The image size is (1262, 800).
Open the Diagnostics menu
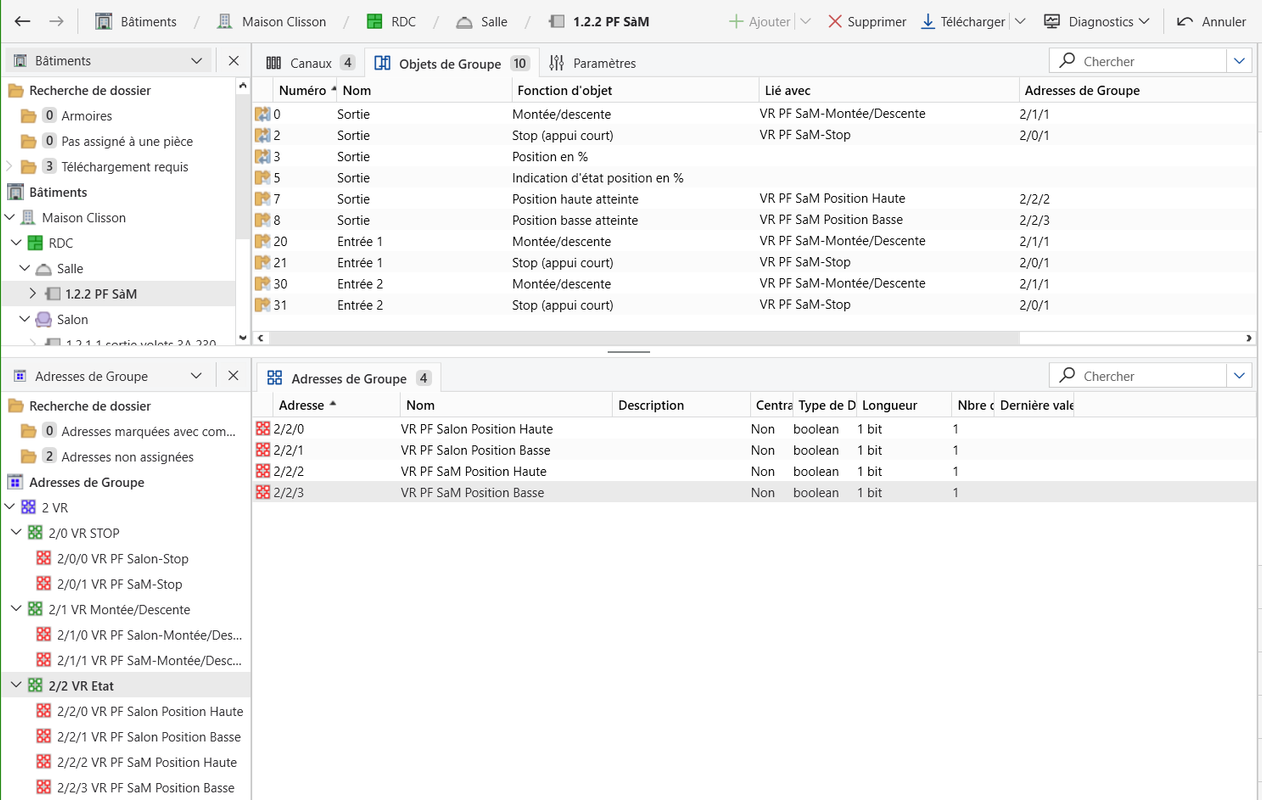(x=1096, y=21)
